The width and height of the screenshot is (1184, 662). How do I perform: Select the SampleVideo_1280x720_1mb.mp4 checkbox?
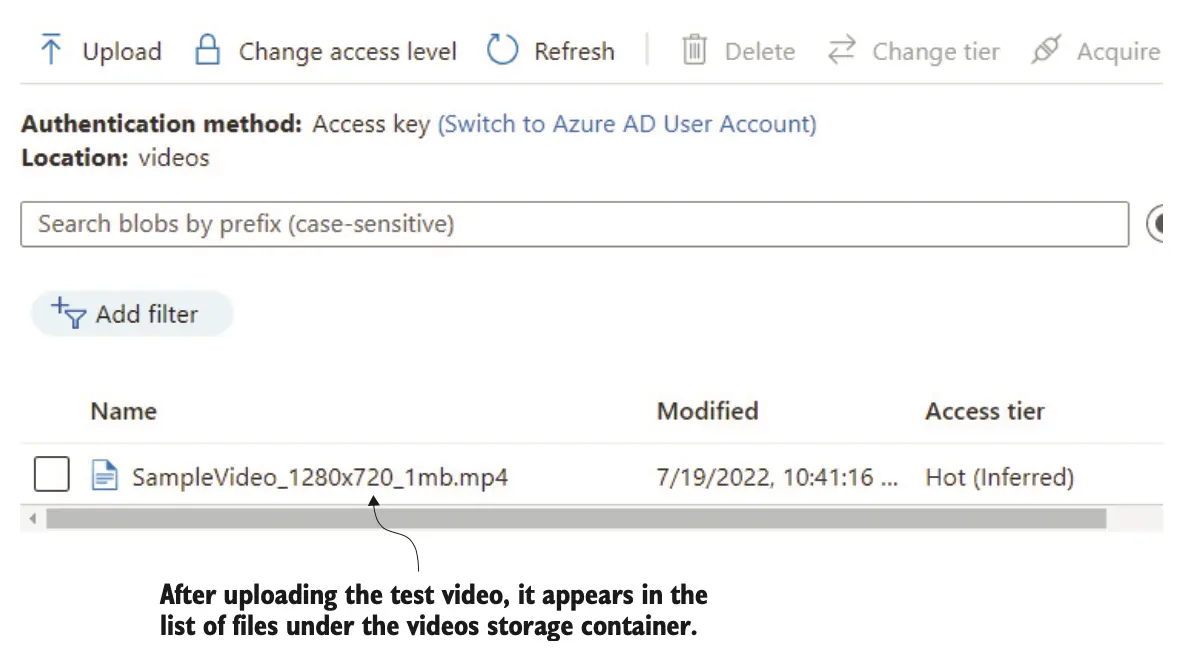(x=52, y=475)
